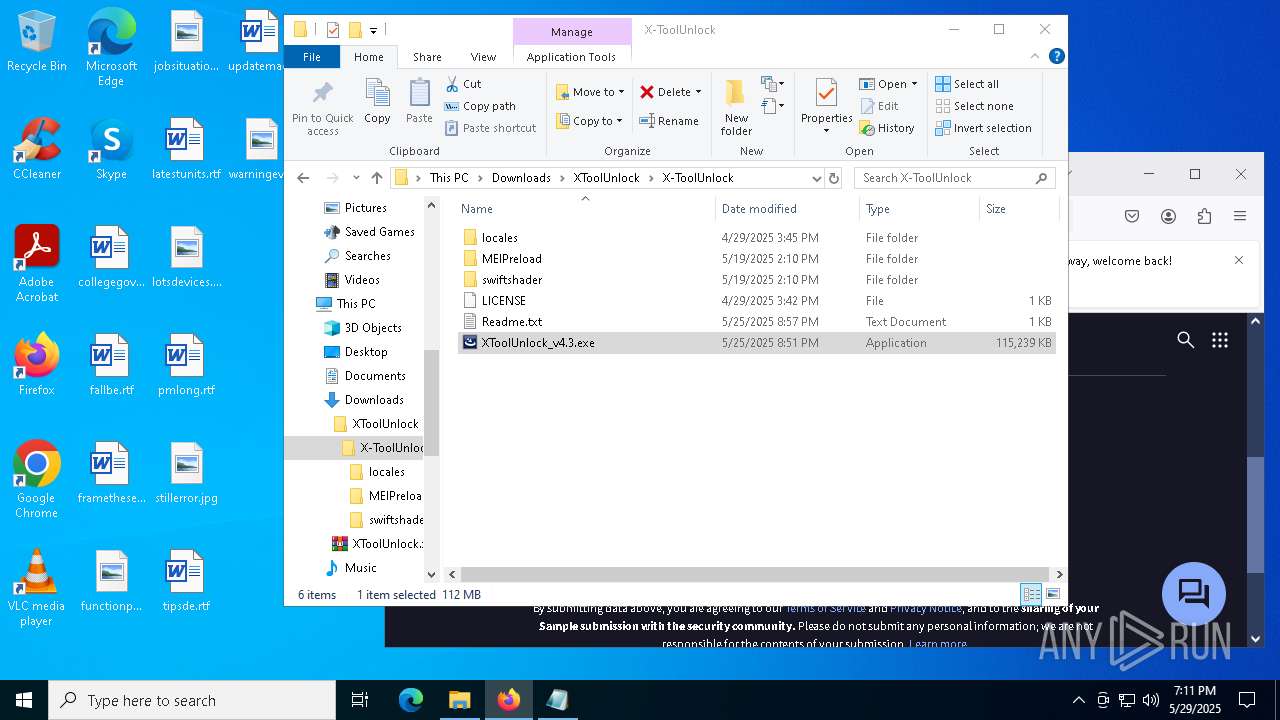
Task: Create a New folder
Action: (736, 108)
